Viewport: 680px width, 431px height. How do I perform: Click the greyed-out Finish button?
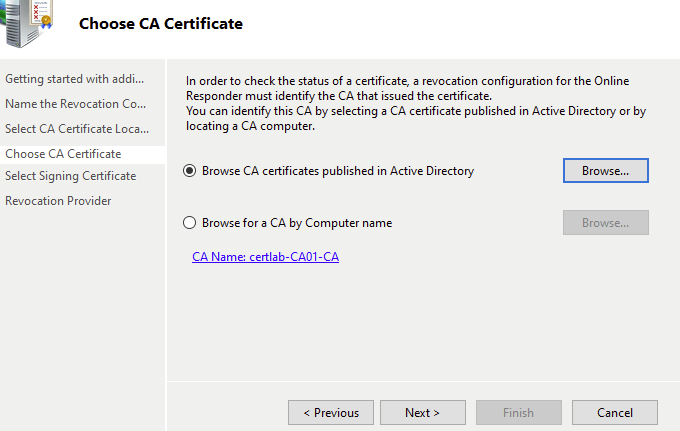(x=517, y=412)
